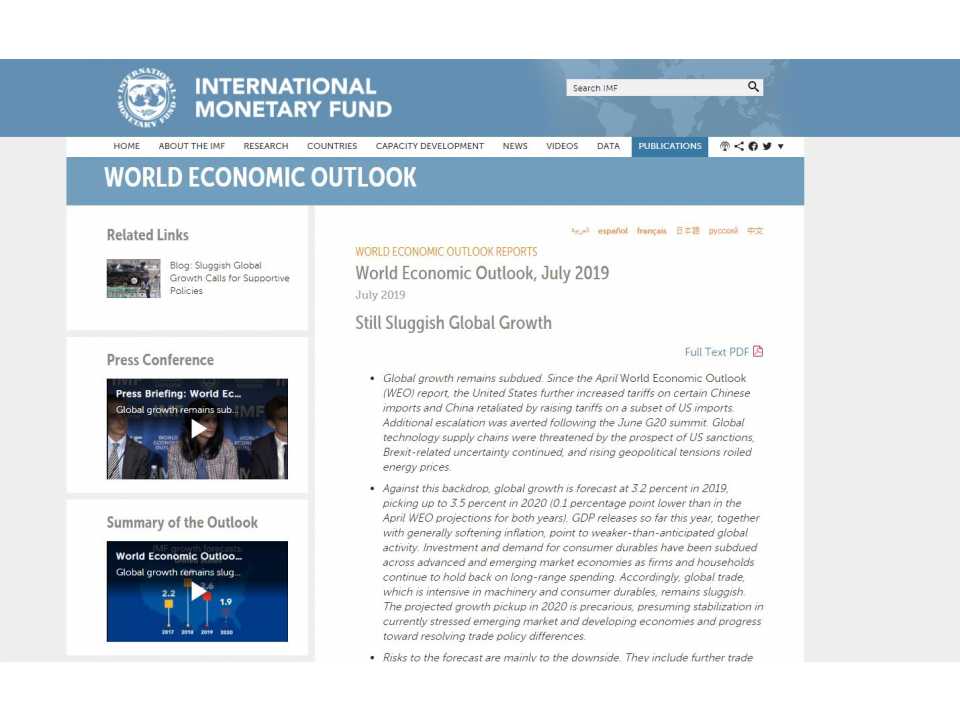Image resolution: width=960 pixels, height=720 pixels.
Task: Select the RESEARCH menu item
Action: [265, 146]
